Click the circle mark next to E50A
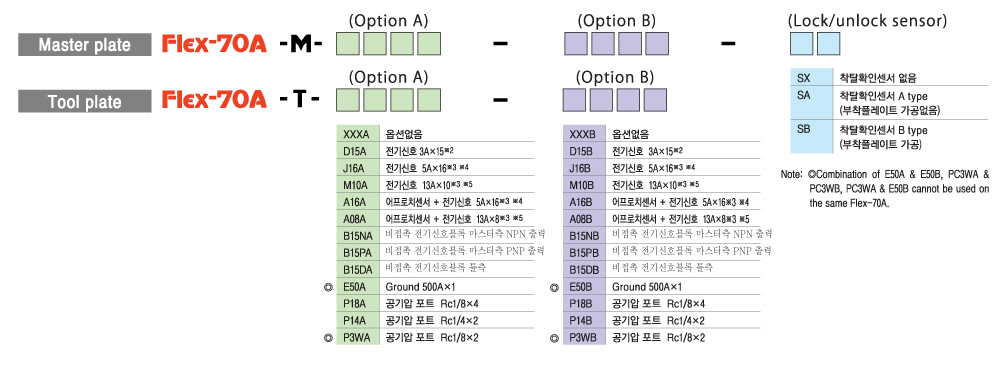1000x371 pixels. (328, 287)
